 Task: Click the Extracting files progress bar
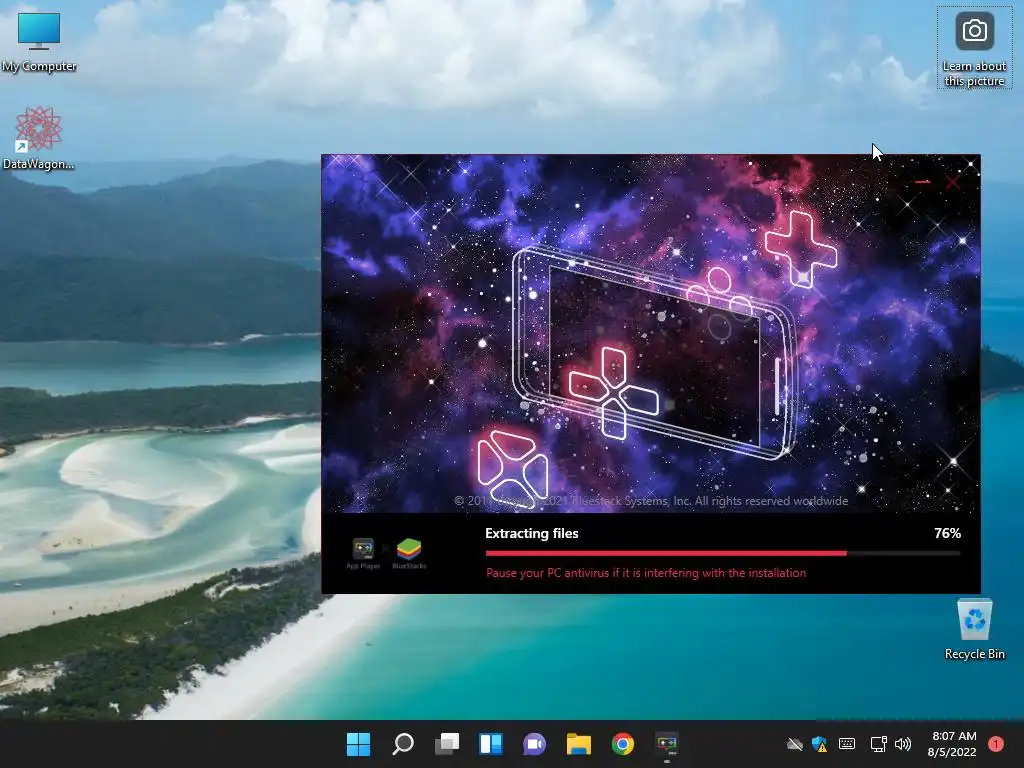pyautogui.click(x=722, y=553)
